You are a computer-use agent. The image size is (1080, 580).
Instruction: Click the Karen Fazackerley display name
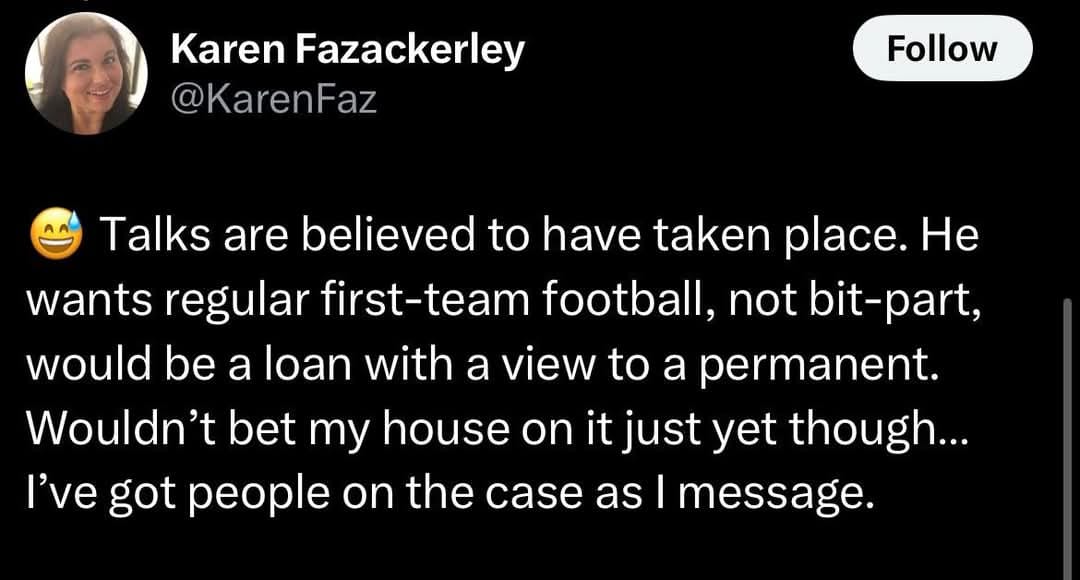[347, 49]
